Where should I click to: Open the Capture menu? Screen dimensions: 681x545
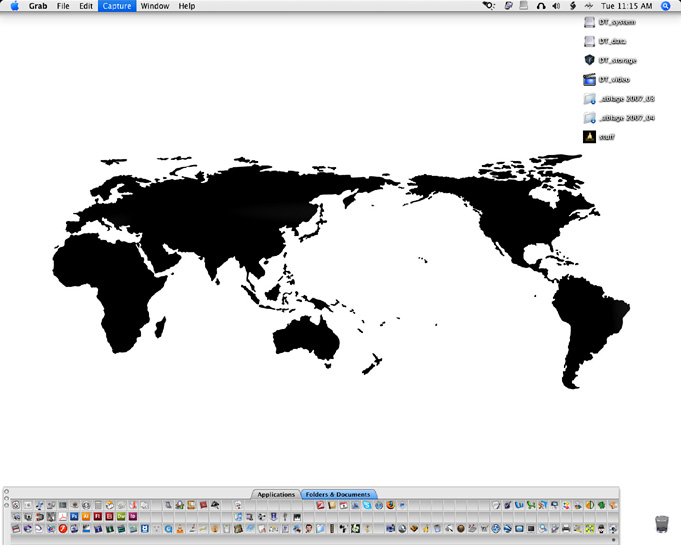click(115, 6)
